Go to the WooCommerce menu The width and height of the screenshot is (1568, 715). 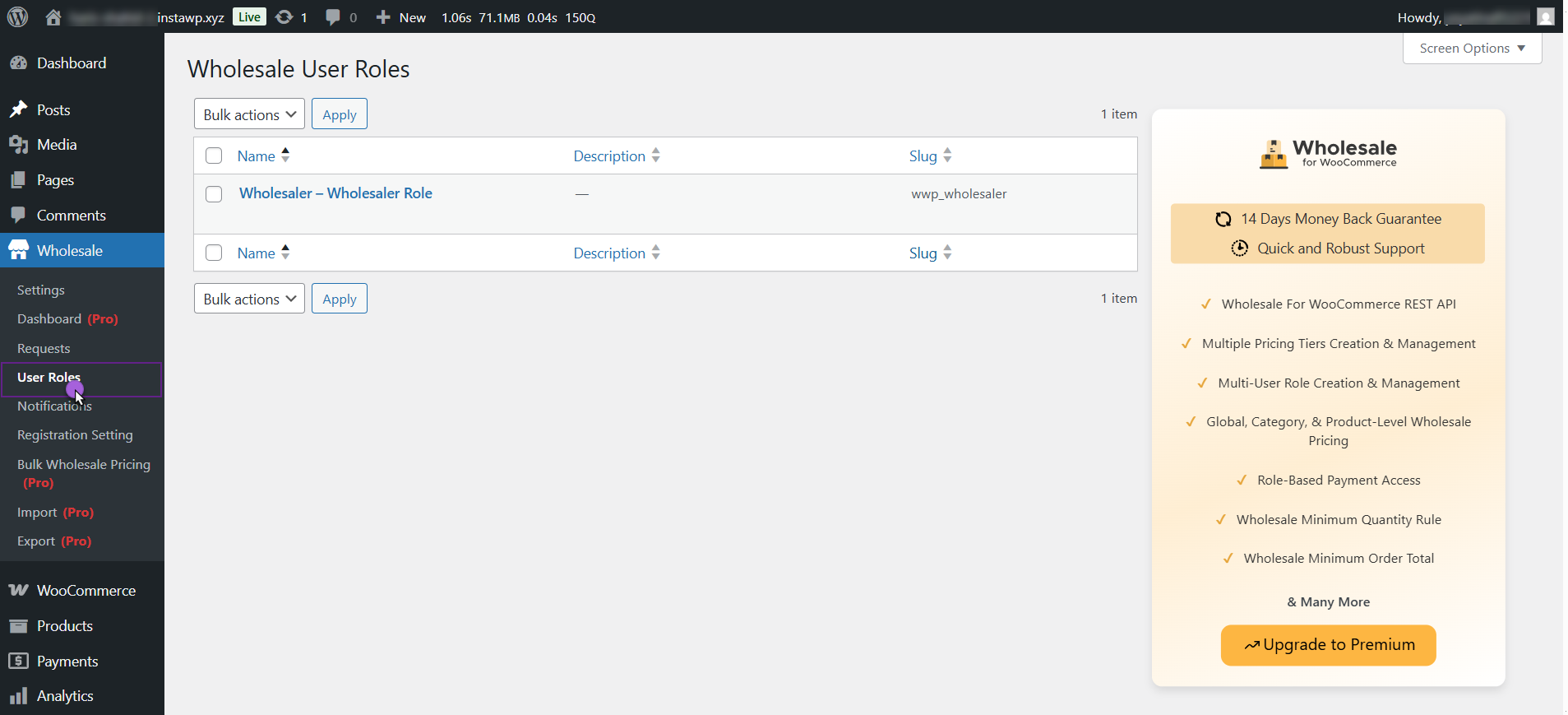(86, 591)
